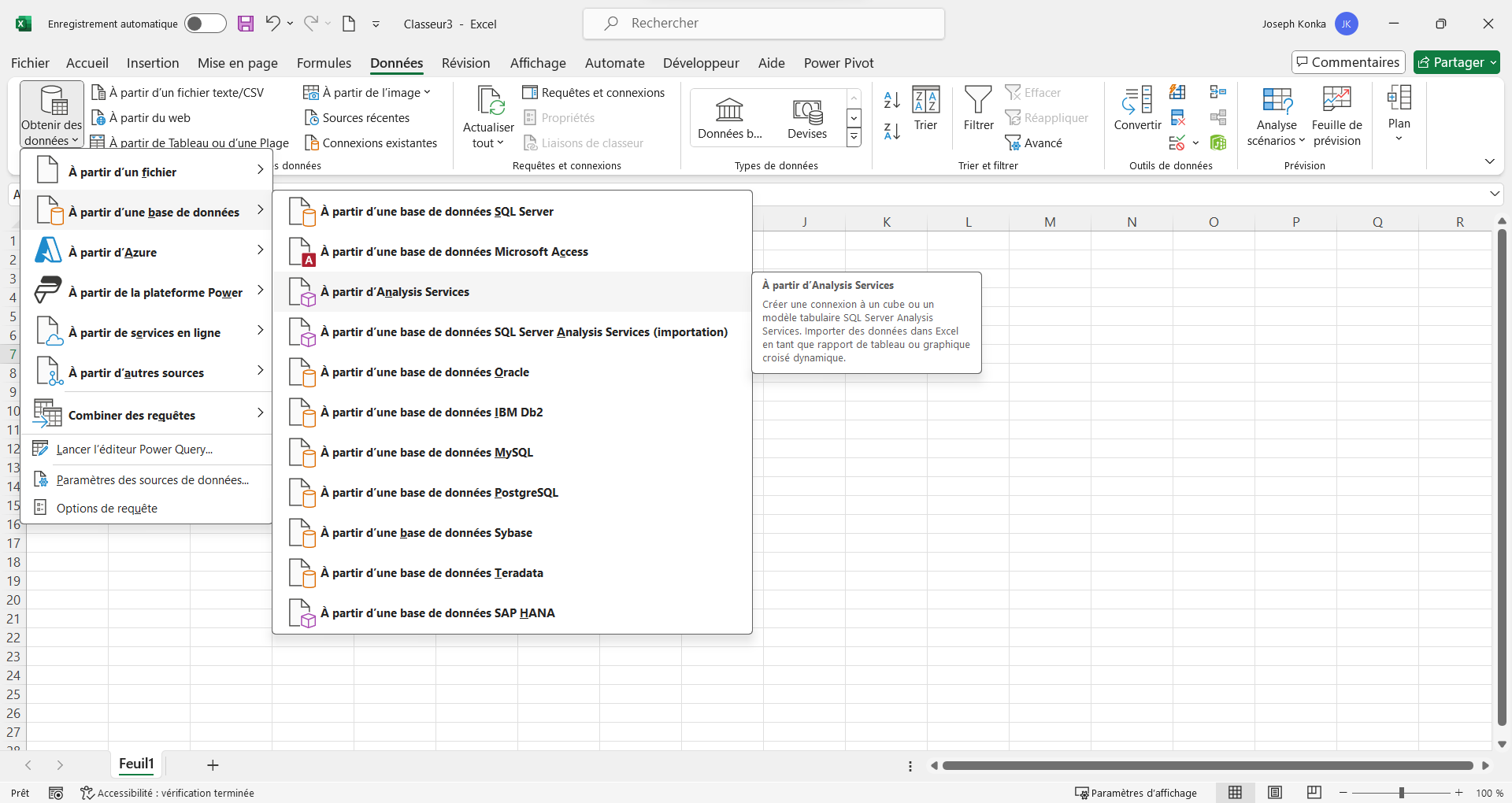Click Sort Z to A descending icon
The image size is (1512, 803).
pyautogui.click(x=891, y=131)
